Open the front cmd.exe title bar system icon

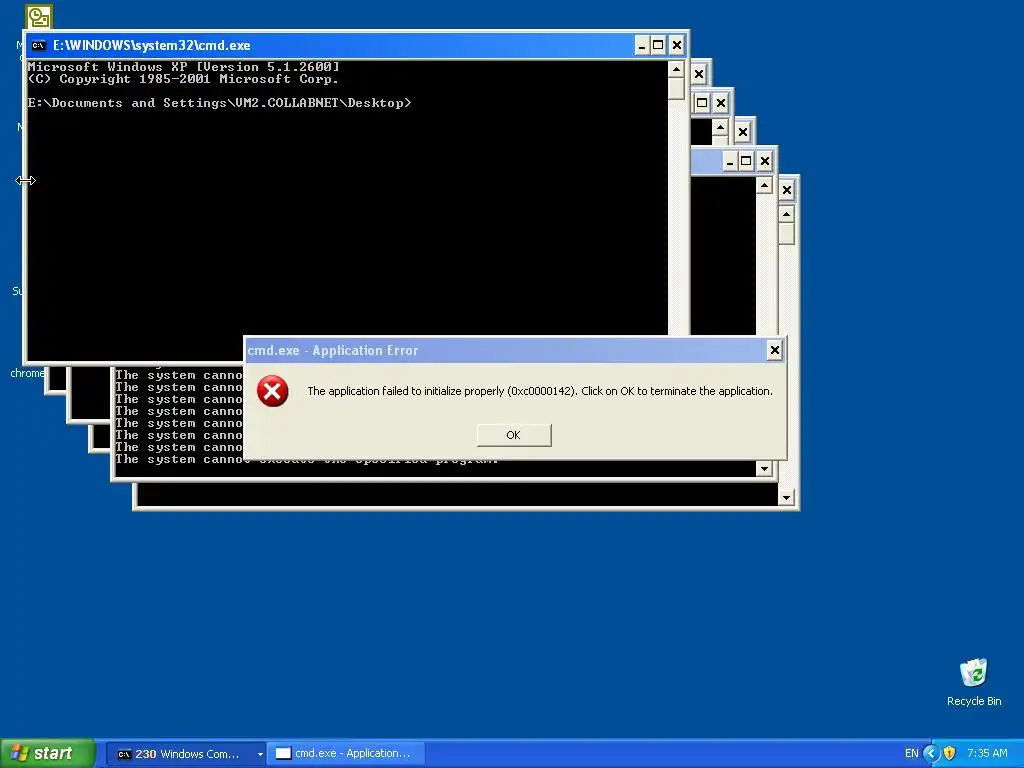[39, 45]
